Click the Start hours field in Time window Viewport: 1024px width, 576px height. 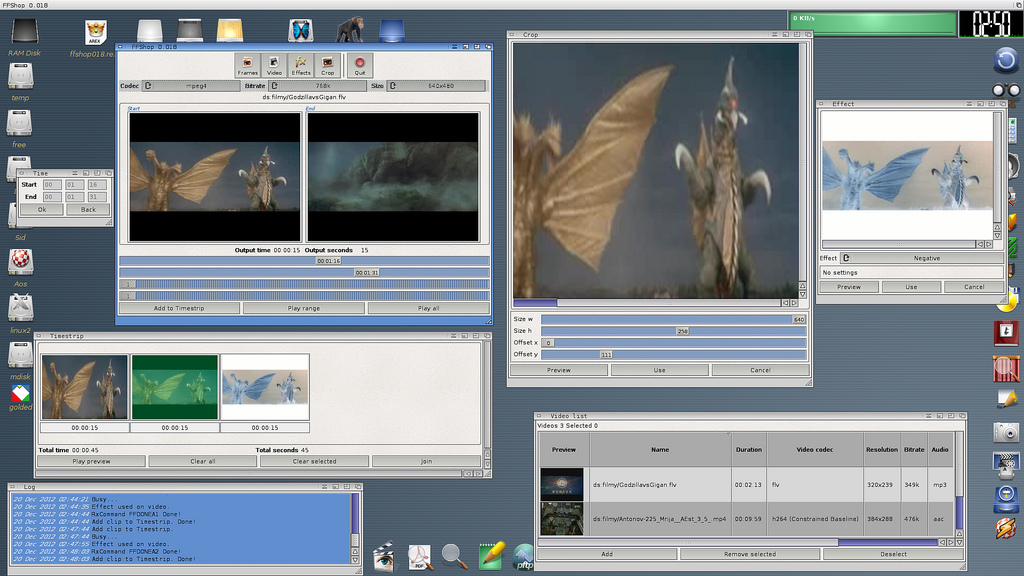[x=50, y=185]
